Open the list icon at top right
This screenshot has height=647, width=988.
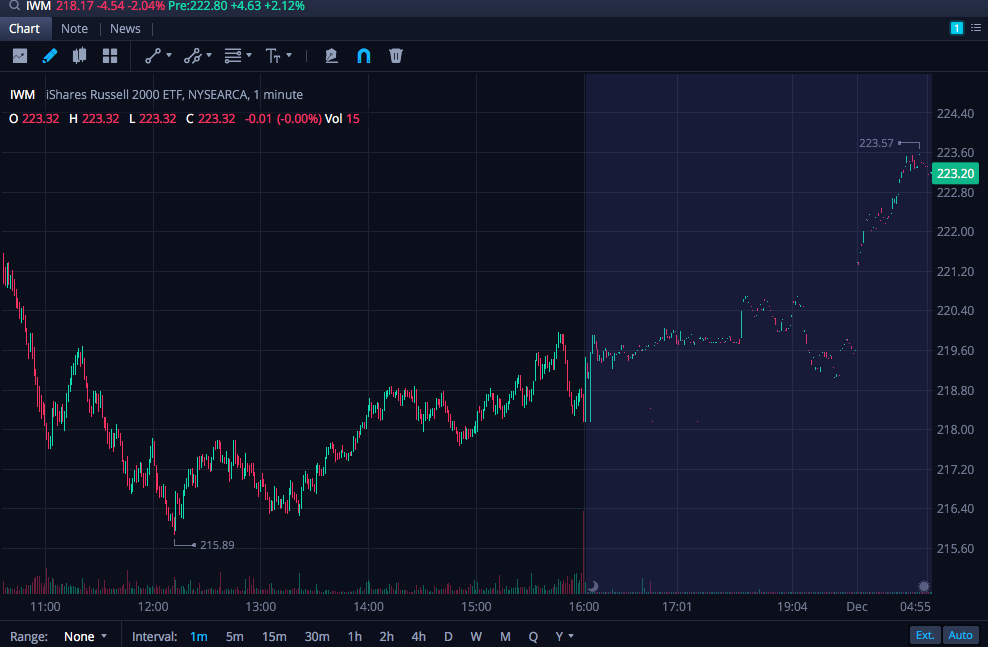click(976, 28)
